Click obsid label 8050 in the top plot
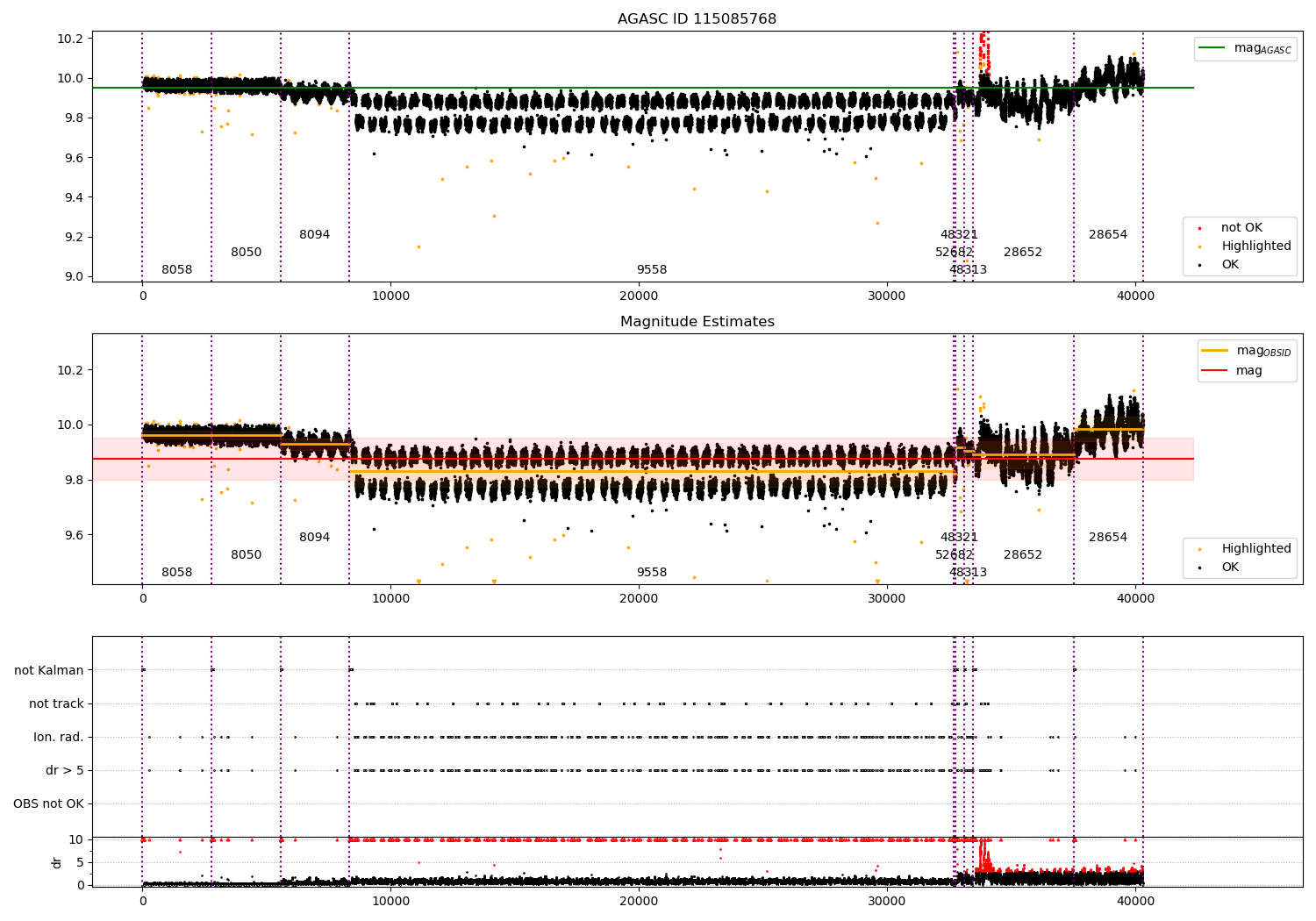The width and height of the screenshot is (1316, 921). point(246,253)
